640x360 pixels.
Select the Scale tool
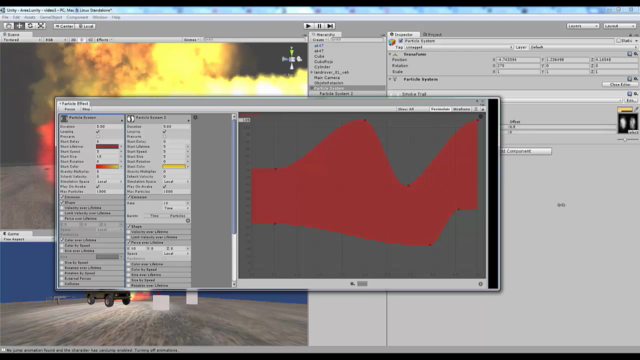[x=41, y=26]
